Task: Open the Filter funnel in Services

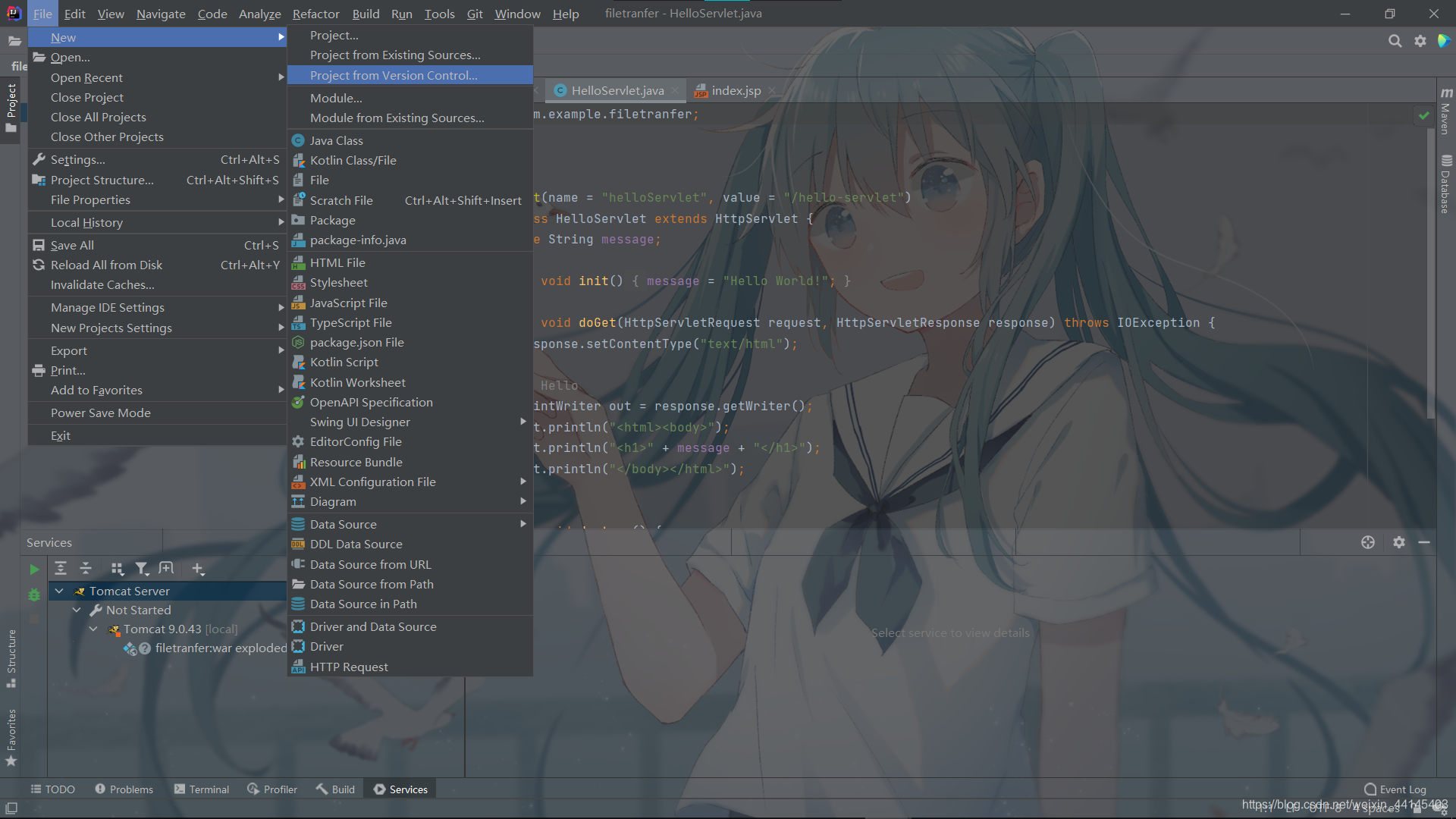Action: [141, 569]
